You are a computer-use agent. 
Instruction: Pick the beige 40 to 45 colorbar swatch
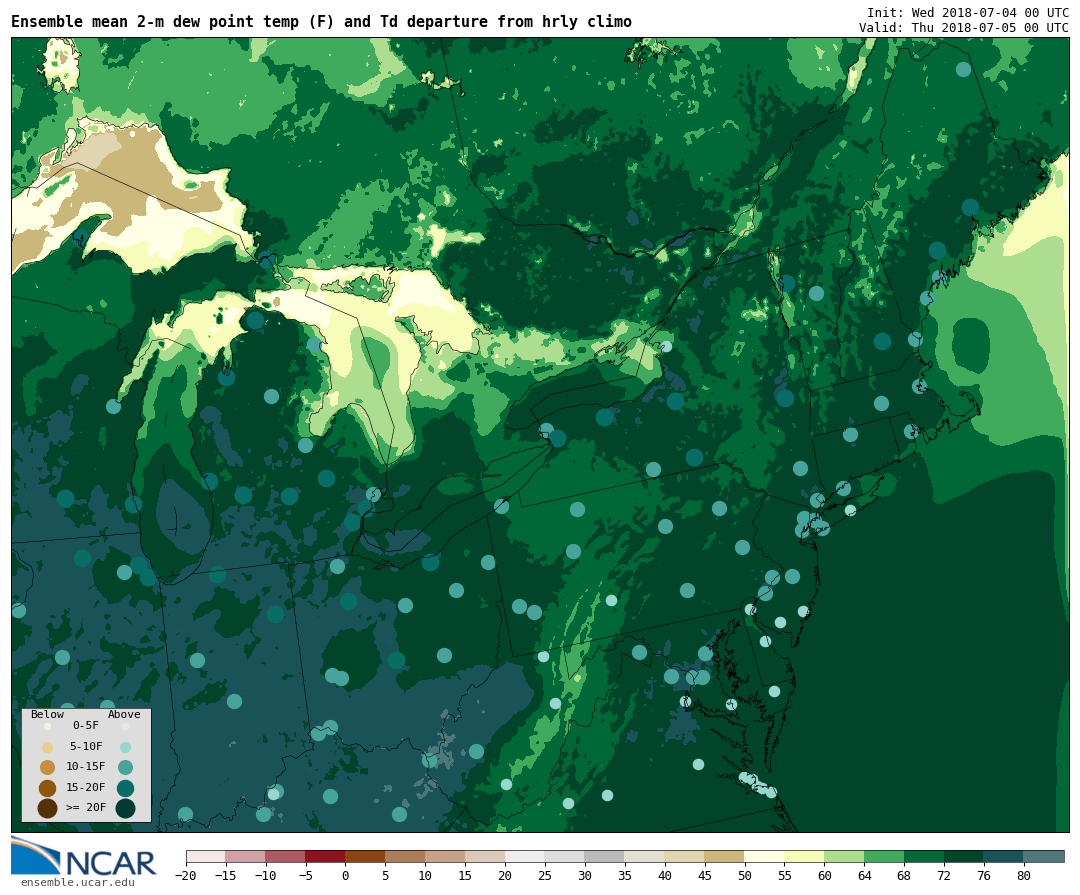click(685, 856)
